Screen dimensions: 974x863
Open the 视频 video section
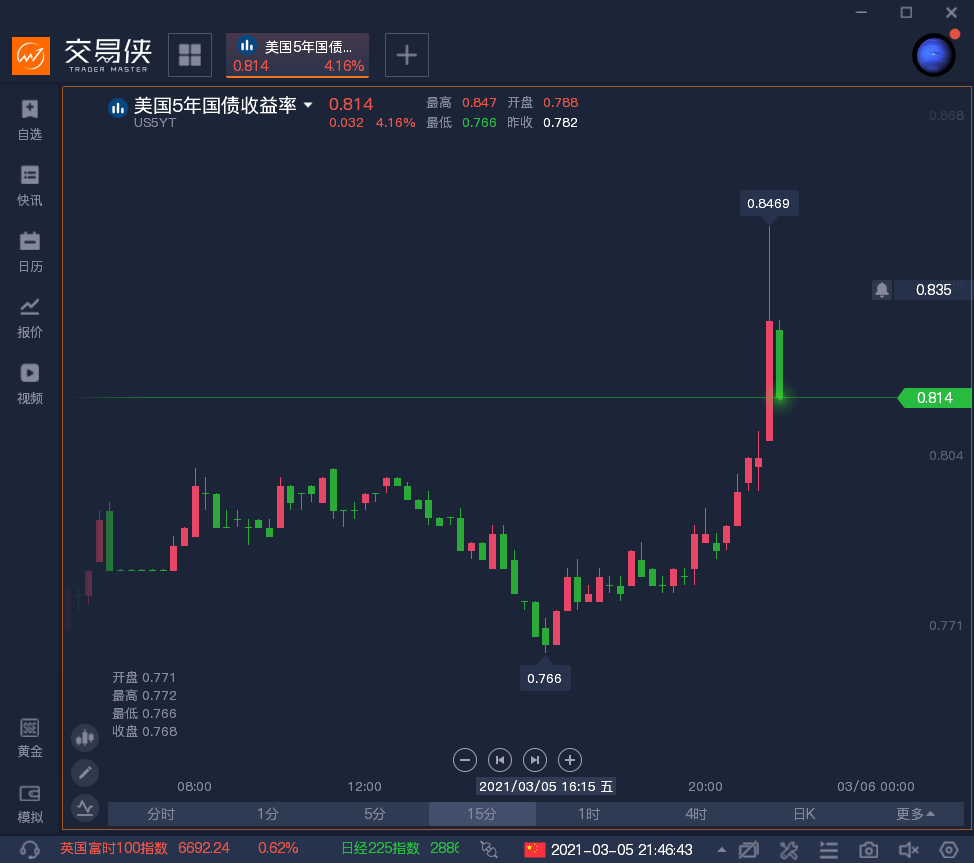[30, 383]
